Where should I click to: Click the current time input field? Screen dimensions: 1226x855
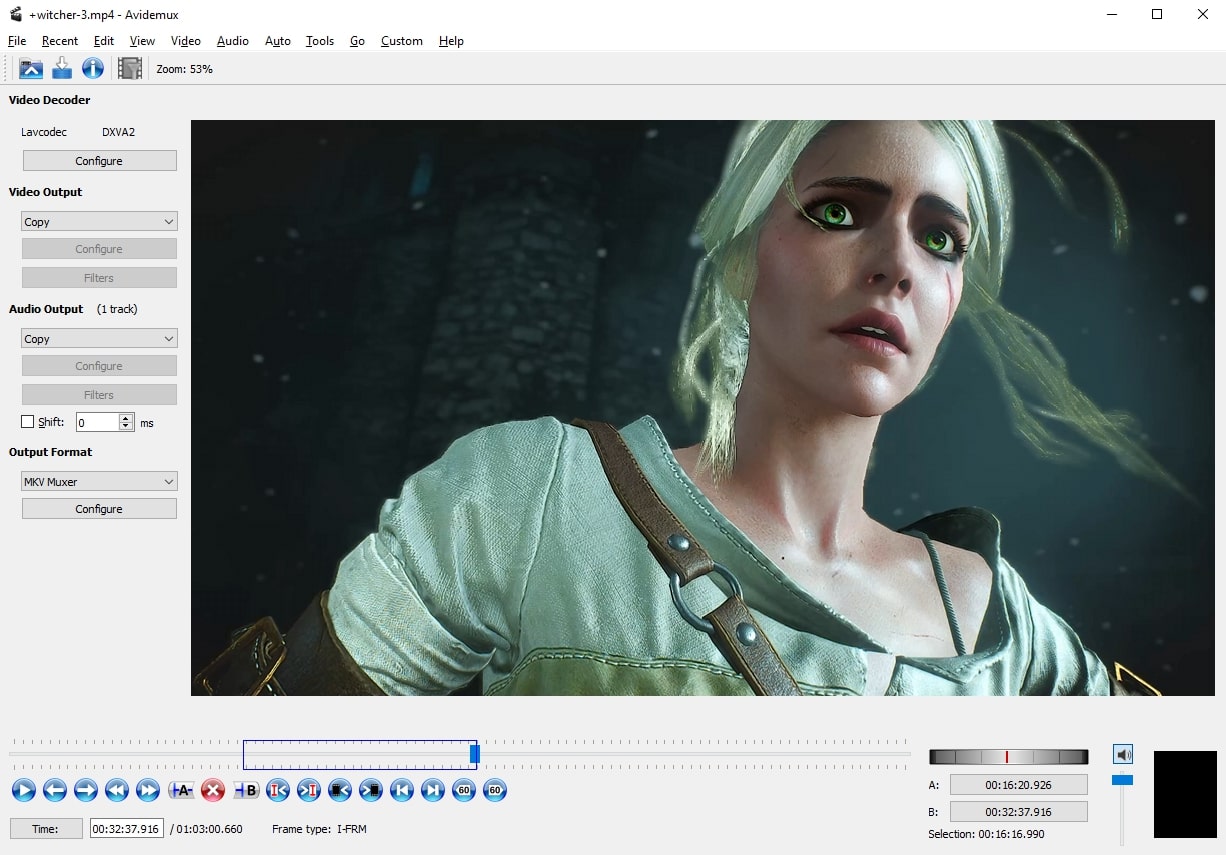tap(127, 829)
